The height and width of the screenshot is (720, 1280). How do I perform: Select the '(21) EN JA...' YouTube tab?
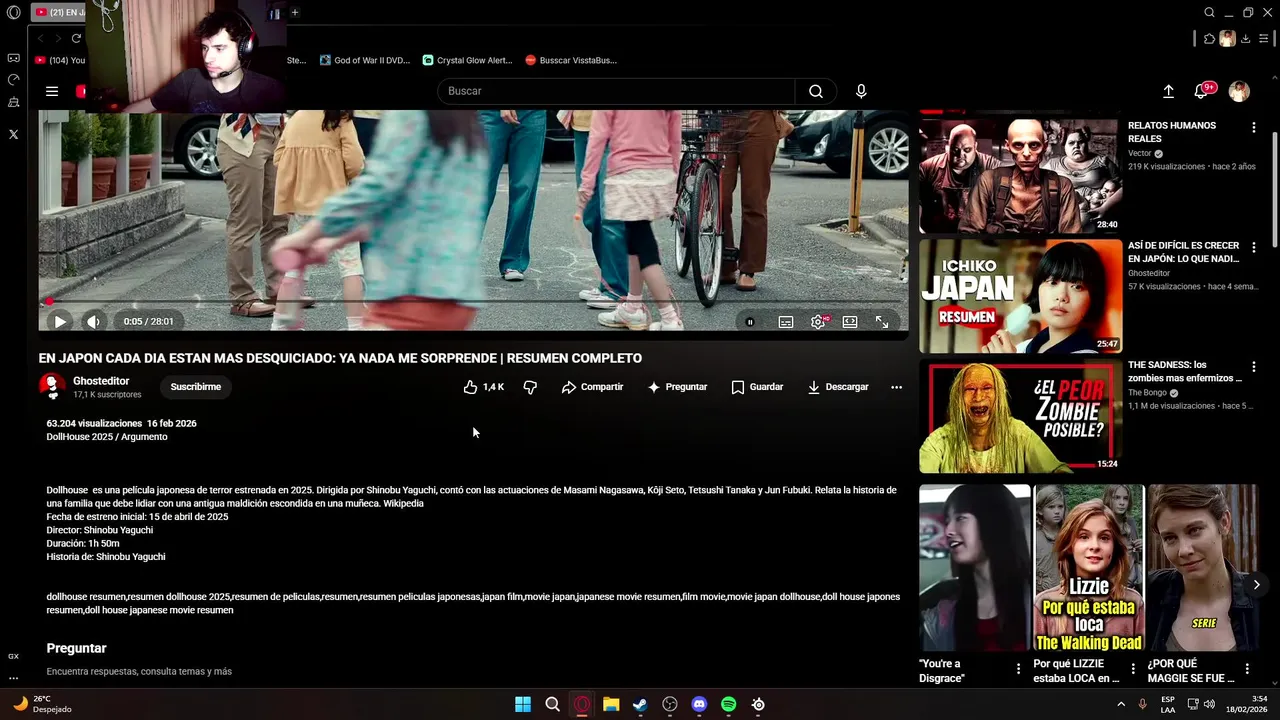point(60,12)
